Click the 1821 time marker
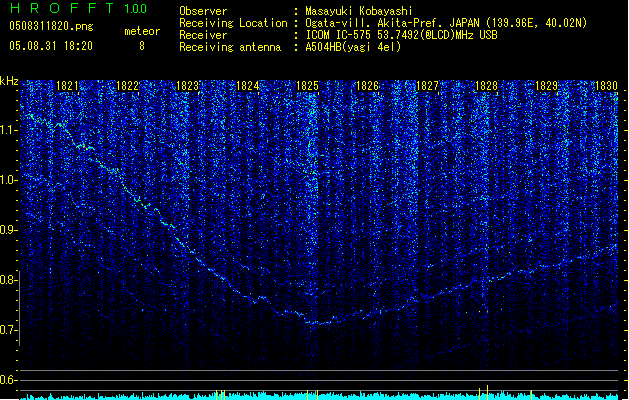Viewport: 629px width, 400px height. coord(68,87)
